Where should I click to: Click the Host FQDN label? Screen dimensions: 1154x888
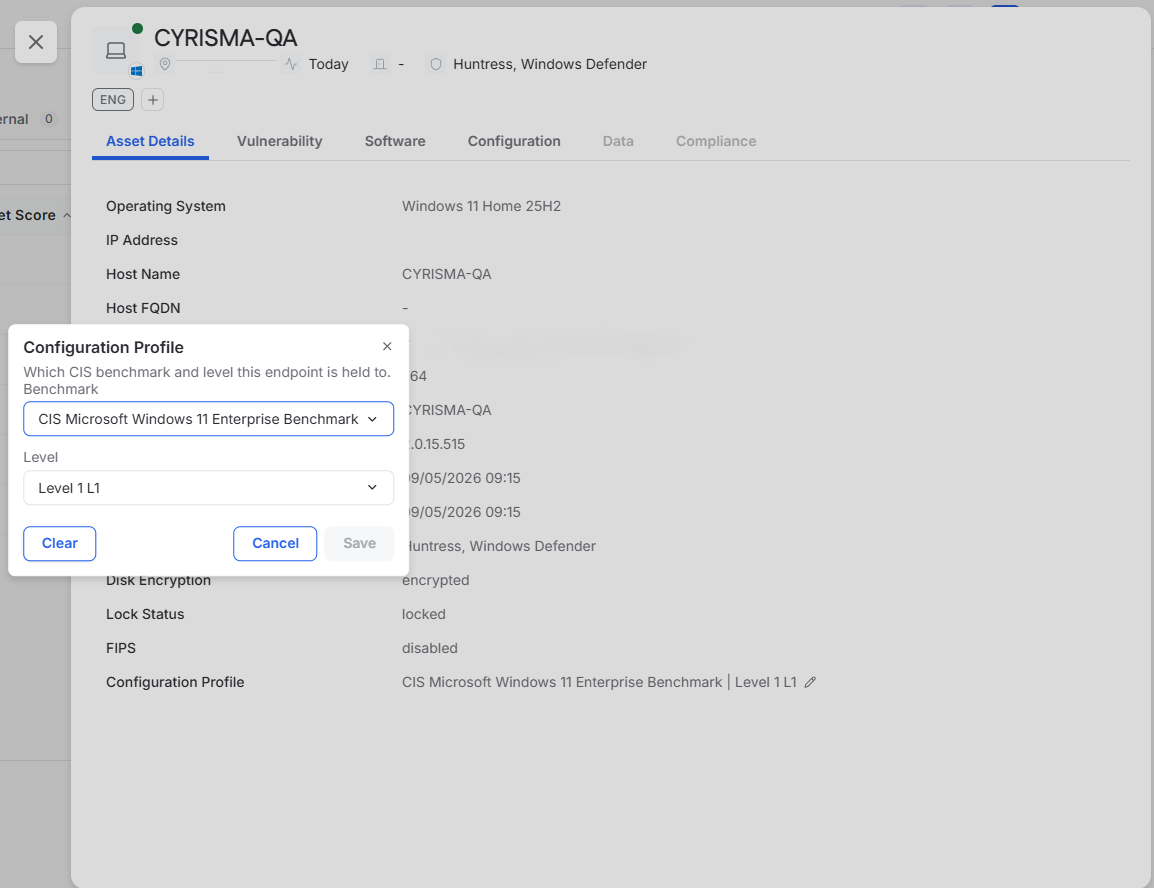(x=143, y=308)
